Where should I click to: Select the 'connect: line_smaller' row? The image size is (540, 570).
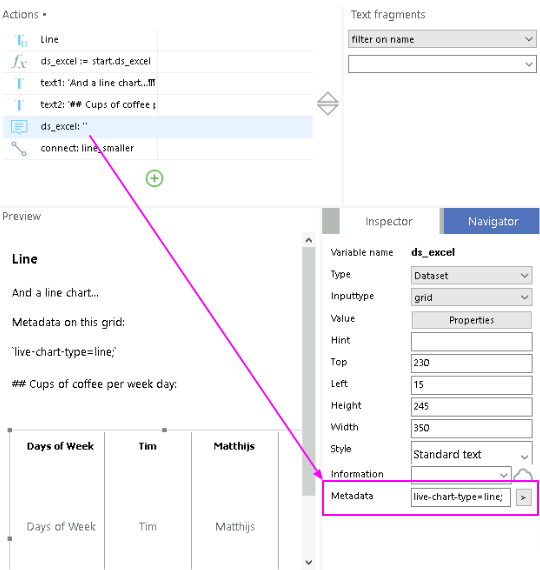[x=158, y=148]
